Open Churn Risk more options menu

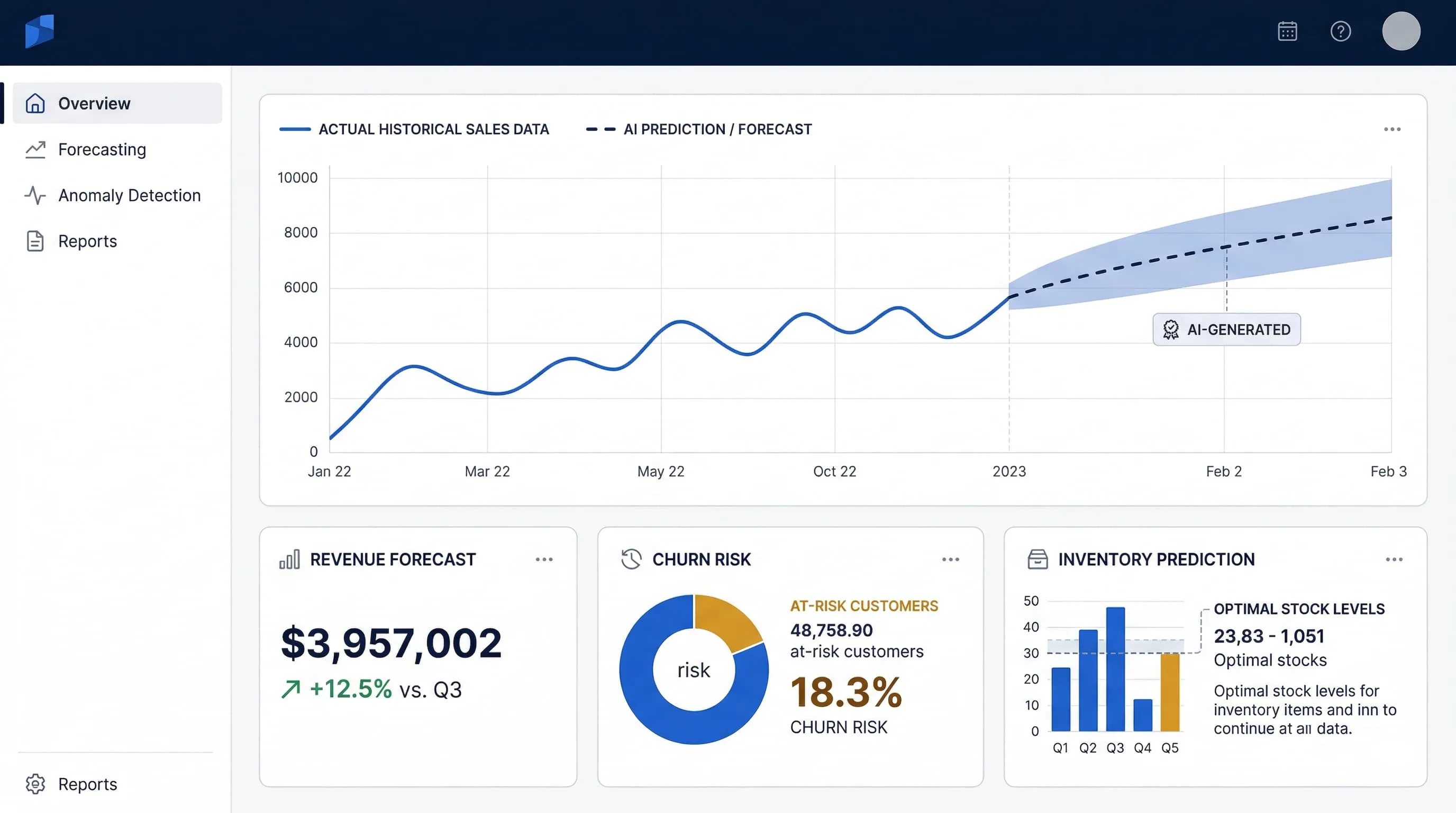(951, 559)
